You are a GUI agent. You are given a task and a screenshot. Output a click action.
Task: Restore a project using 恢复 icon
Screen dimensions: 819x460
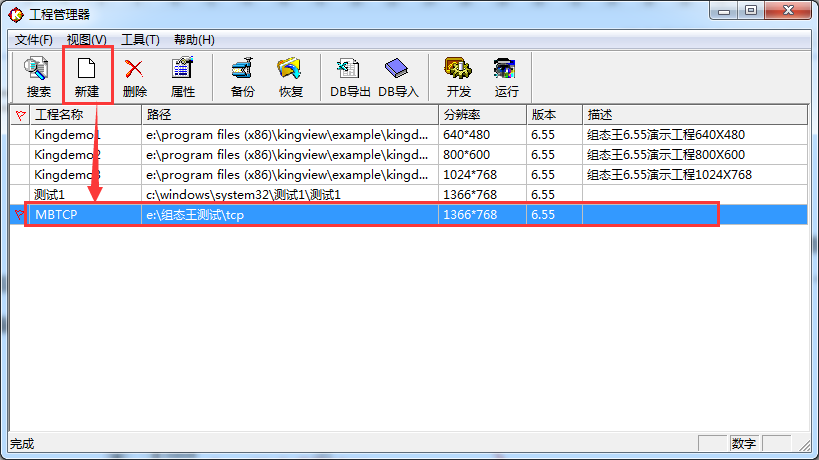tap(290, 77)
